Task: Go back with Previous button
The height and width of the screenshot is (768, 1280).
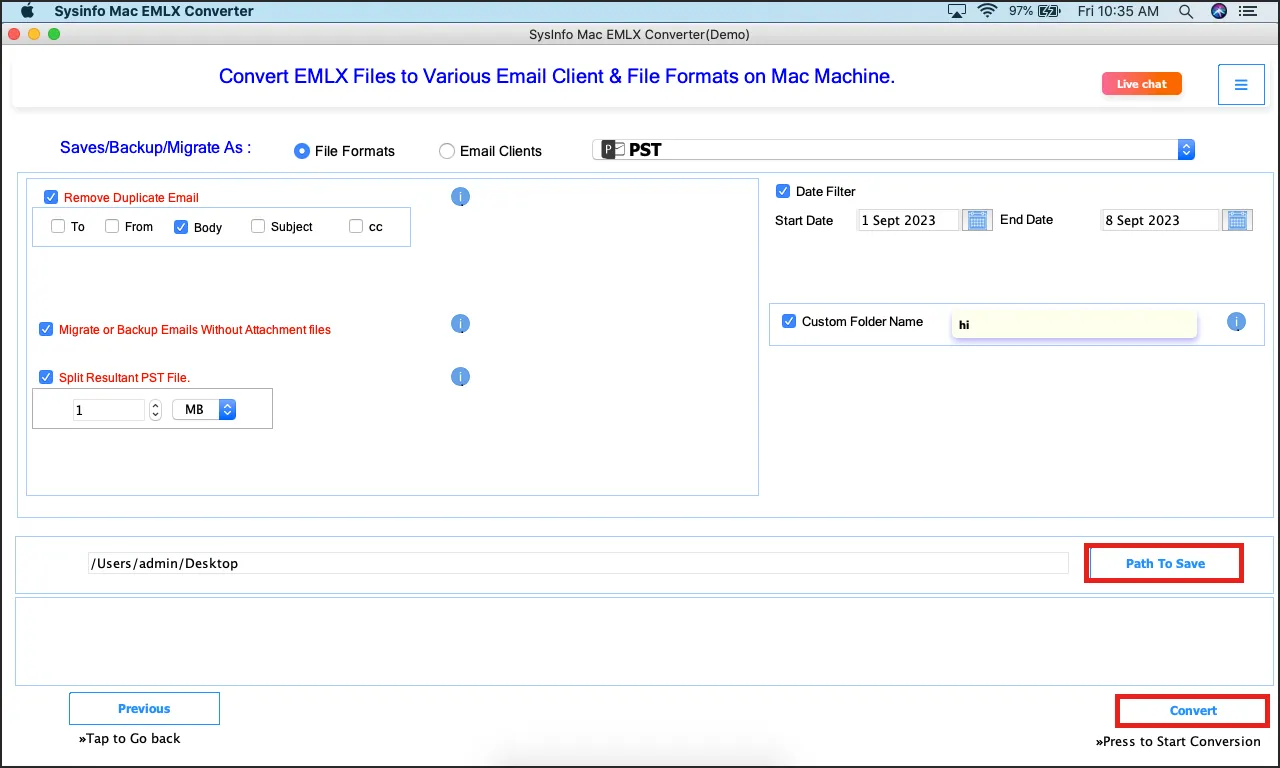Action: [x=144, y=709]
